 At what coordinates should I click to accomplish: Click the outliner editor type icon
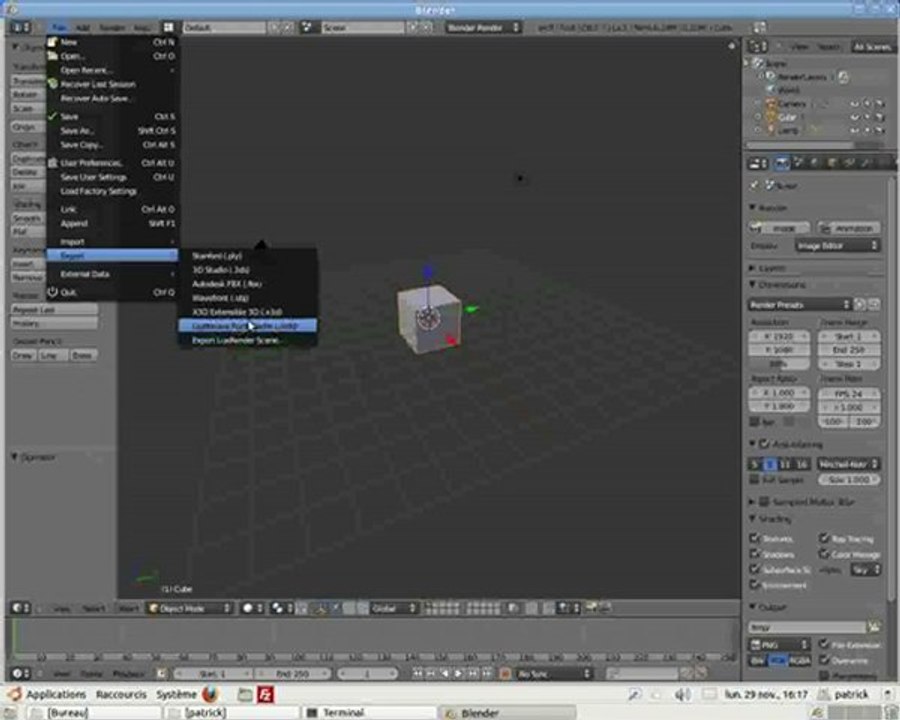click(x=758, y=47)
